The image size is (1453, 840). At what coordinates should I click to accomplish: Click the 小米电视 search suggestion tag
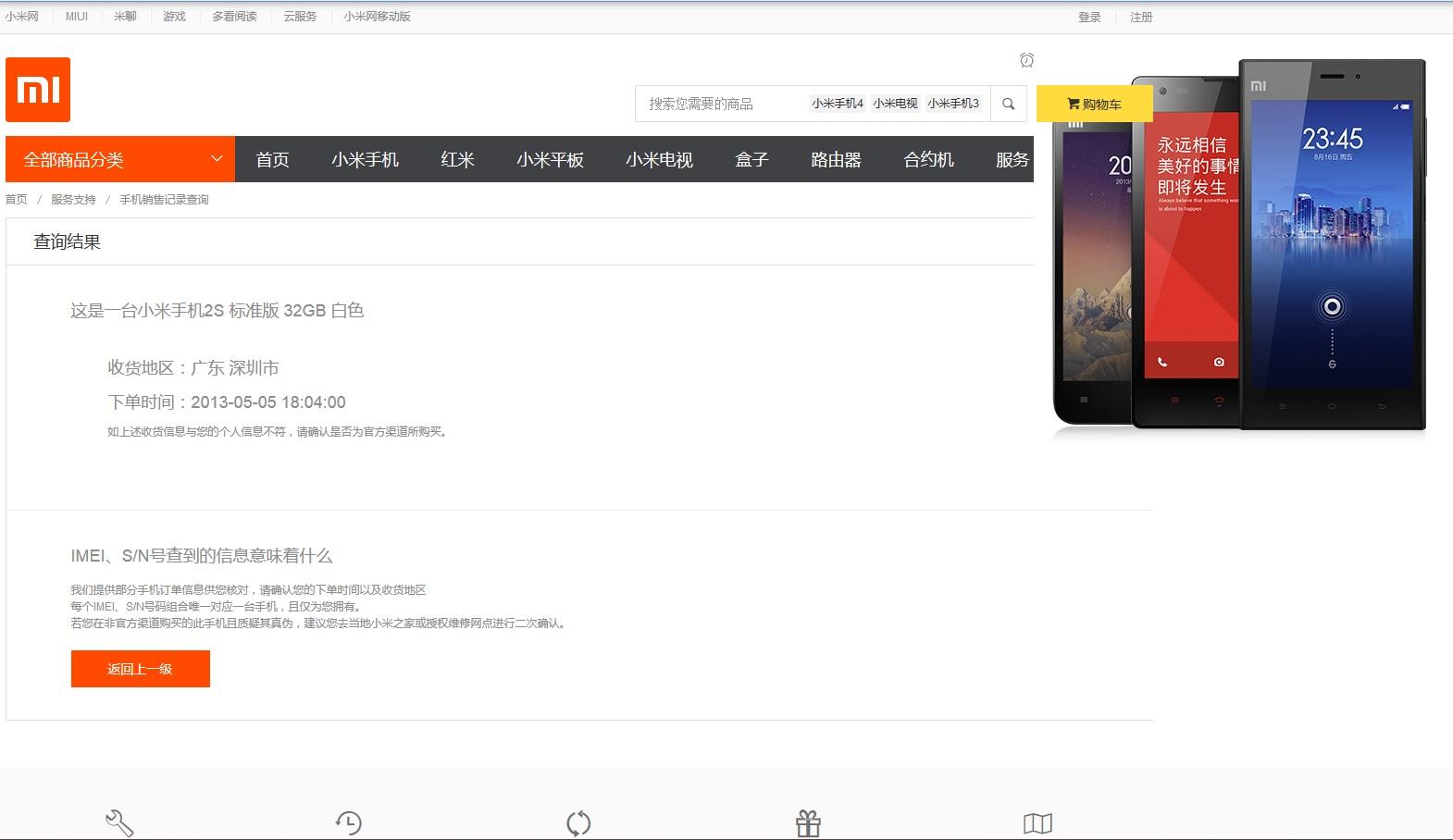click(895, 104)
